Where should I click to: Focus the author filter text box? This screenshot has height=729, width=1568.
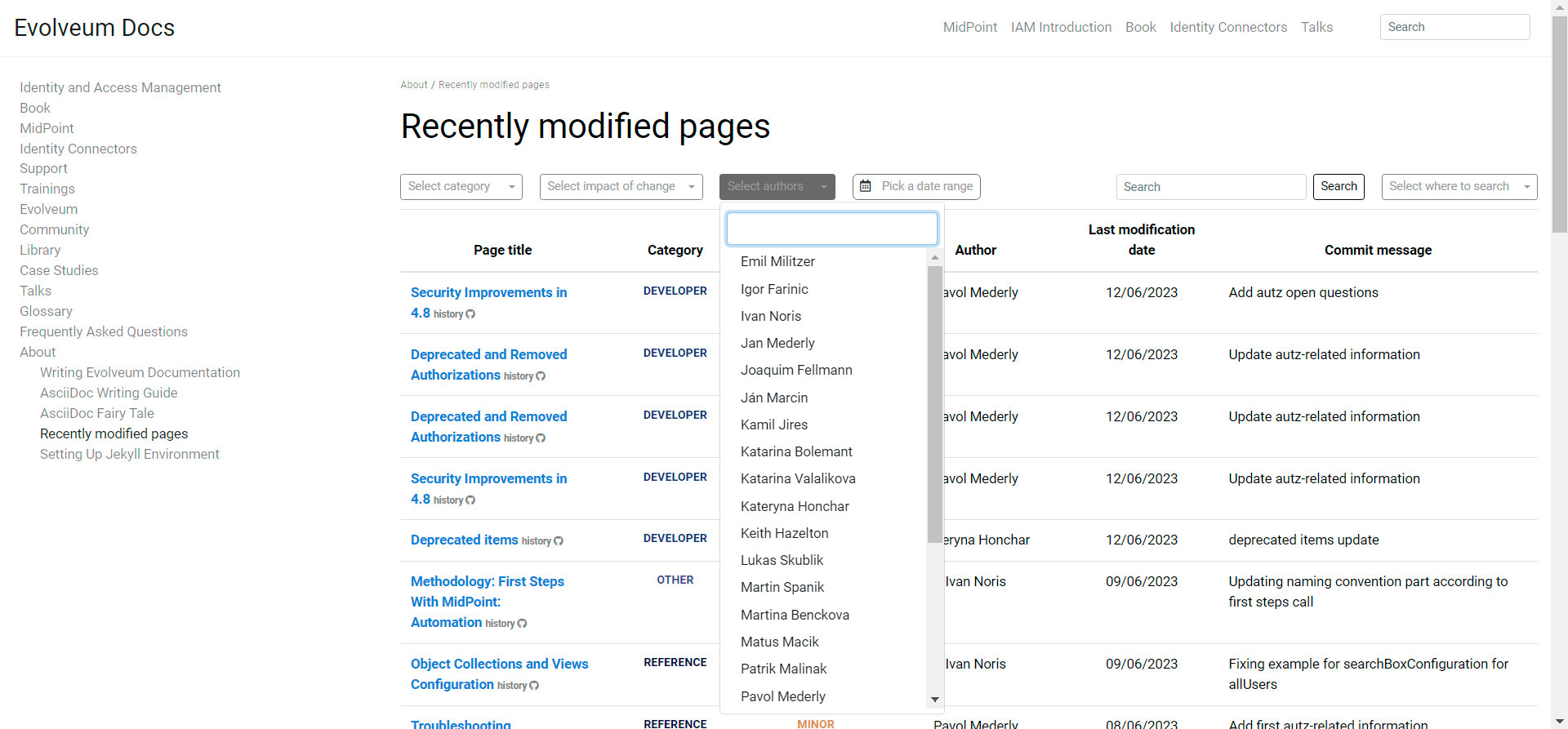[831, 229]
